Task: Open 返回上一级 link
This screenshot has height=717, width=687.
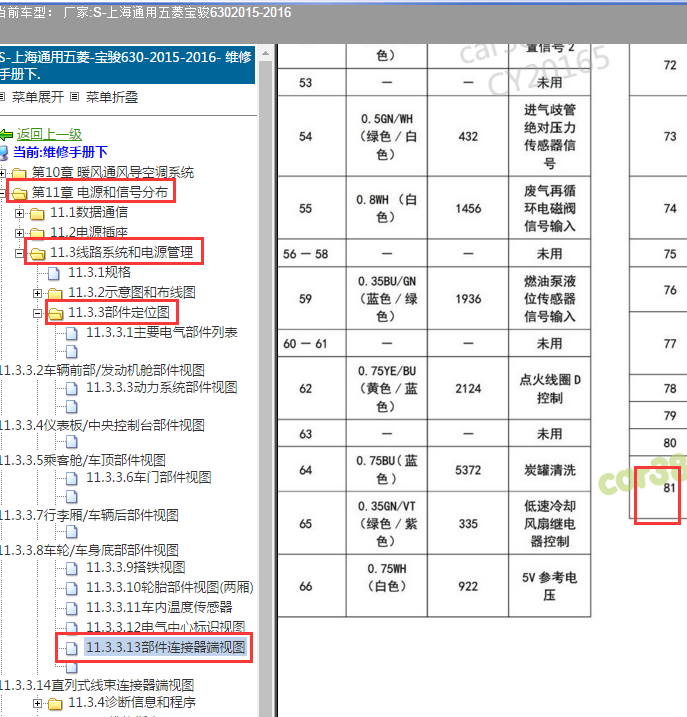Action: point(49,134)
